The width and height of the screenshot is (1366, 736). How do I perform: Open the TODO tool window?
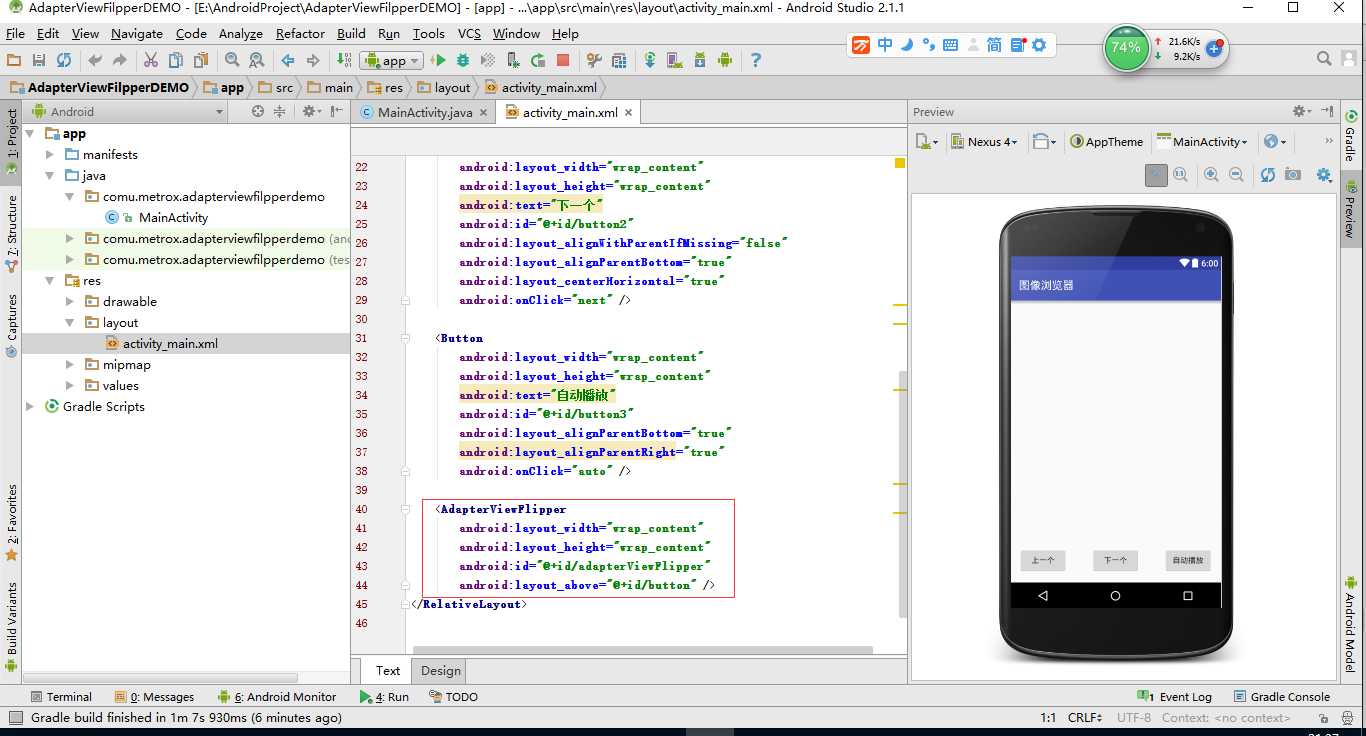click(x=452, y=697)
